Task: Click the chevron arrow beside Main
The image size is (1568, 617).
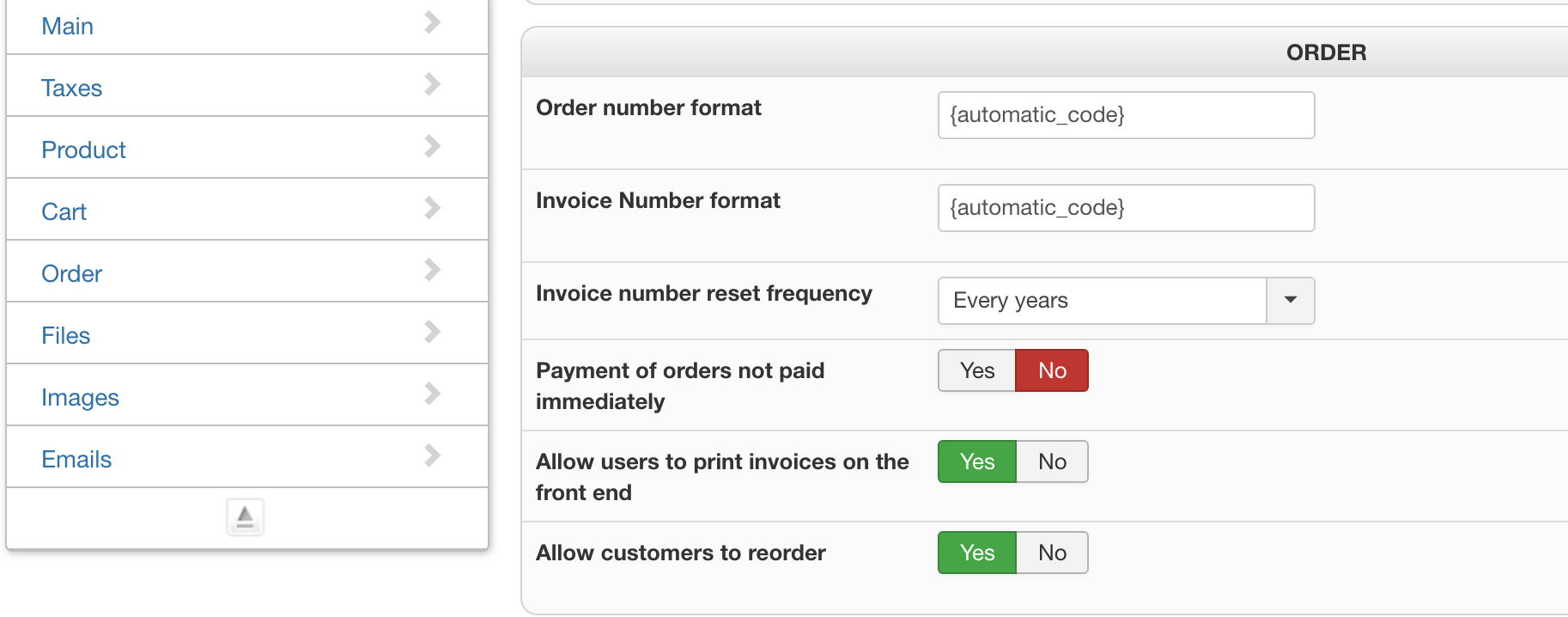Action: pyautogui.click(x=432, y=23)
